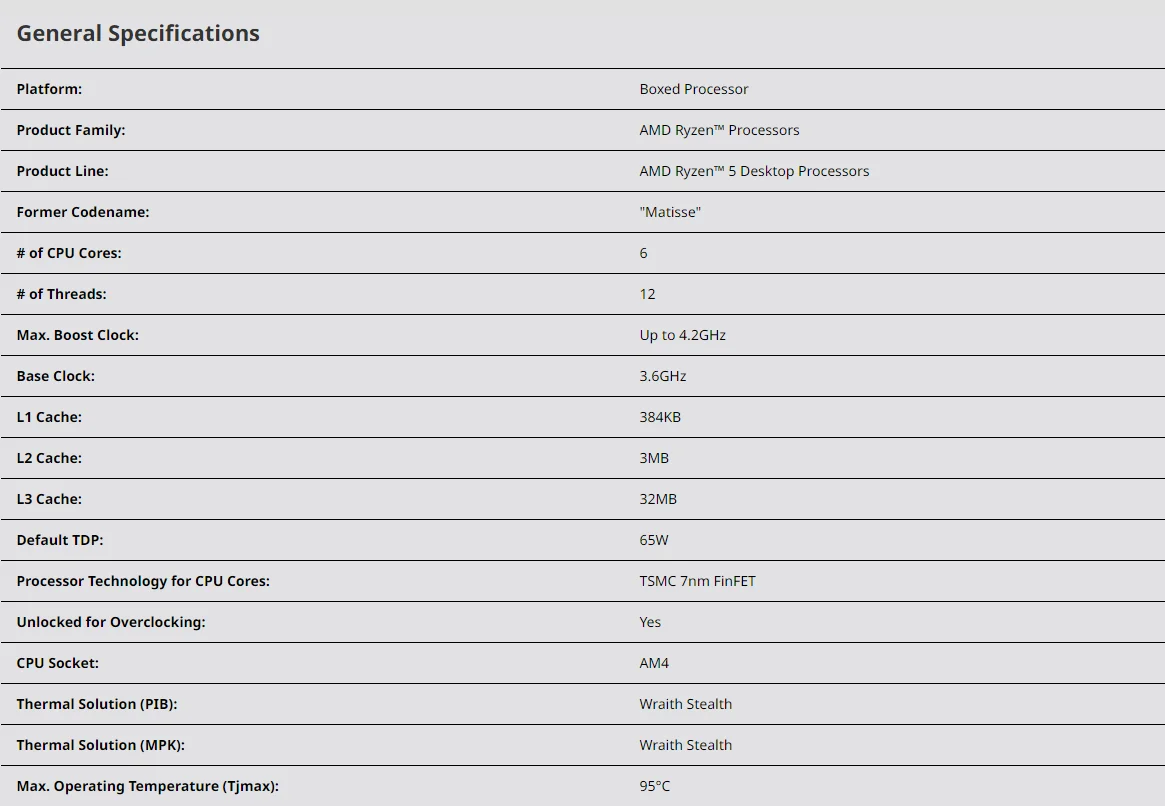Click the # of CPU Cores label
The image size is (1165, 806).
click(69, 253)
